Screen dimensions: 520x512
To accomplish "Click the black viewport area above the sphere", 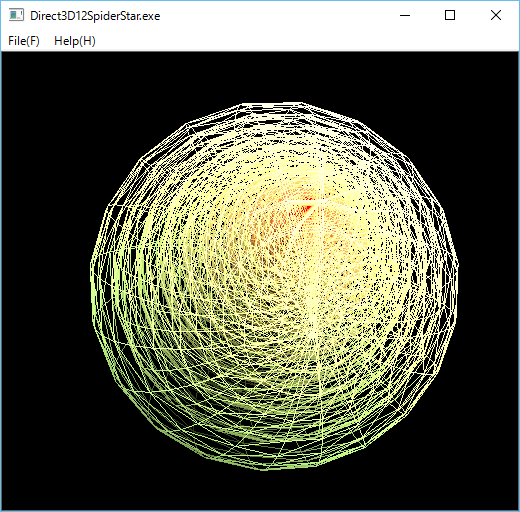I will (260, 77).
